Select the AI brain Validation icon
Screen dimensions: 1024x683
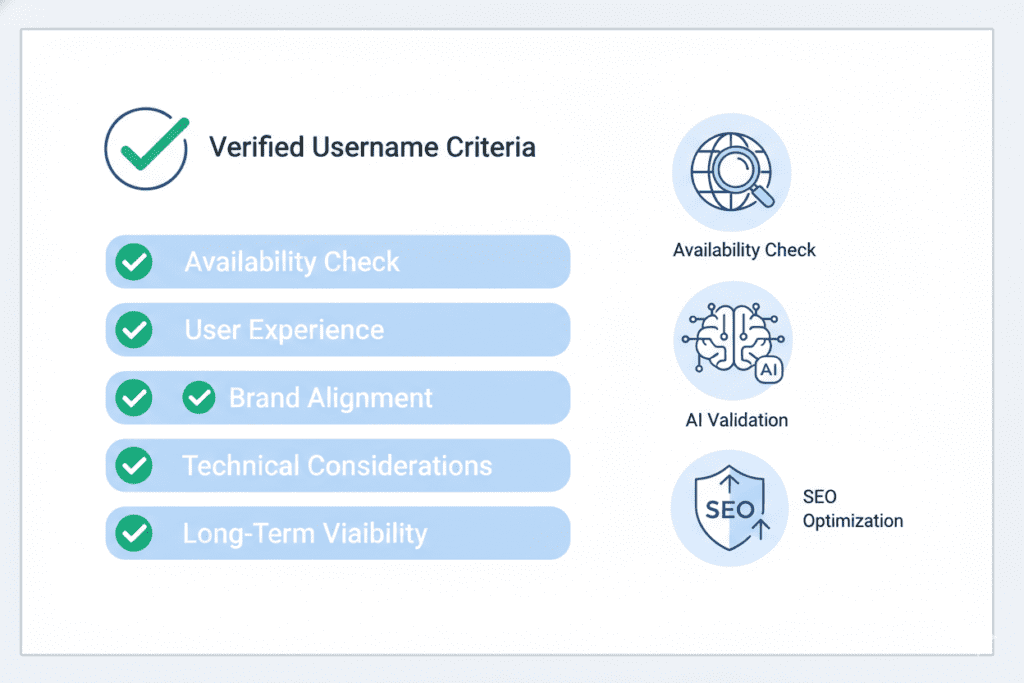(x=732, y=340)
